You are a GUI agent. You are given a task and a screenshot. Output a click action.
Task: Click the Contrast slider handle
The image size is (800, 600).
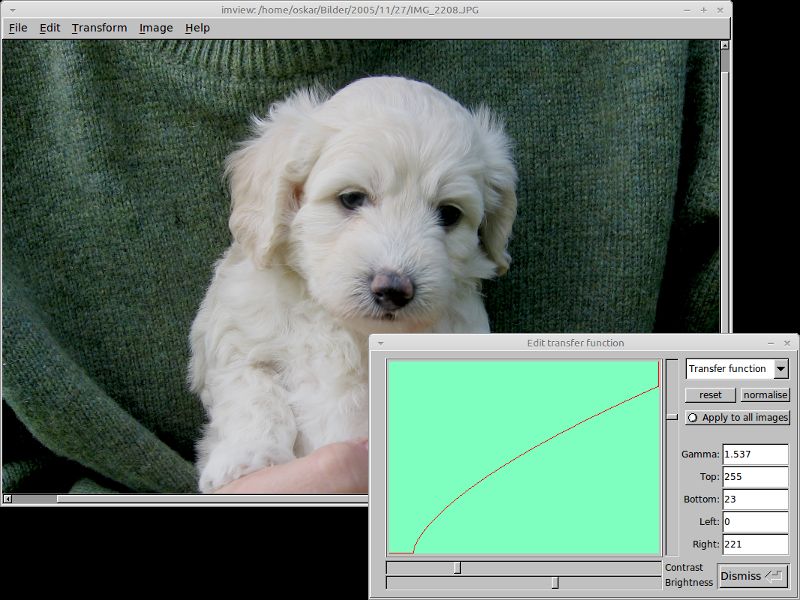[x=457, y=568]
